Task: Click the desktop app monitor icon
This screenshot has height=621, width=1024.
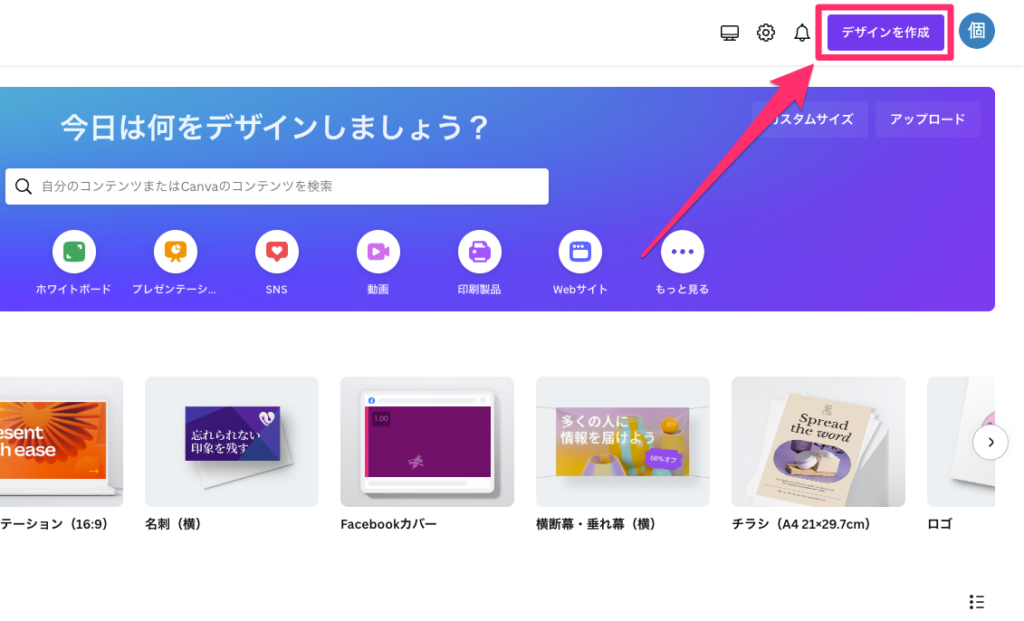Action: click(729, 33)
